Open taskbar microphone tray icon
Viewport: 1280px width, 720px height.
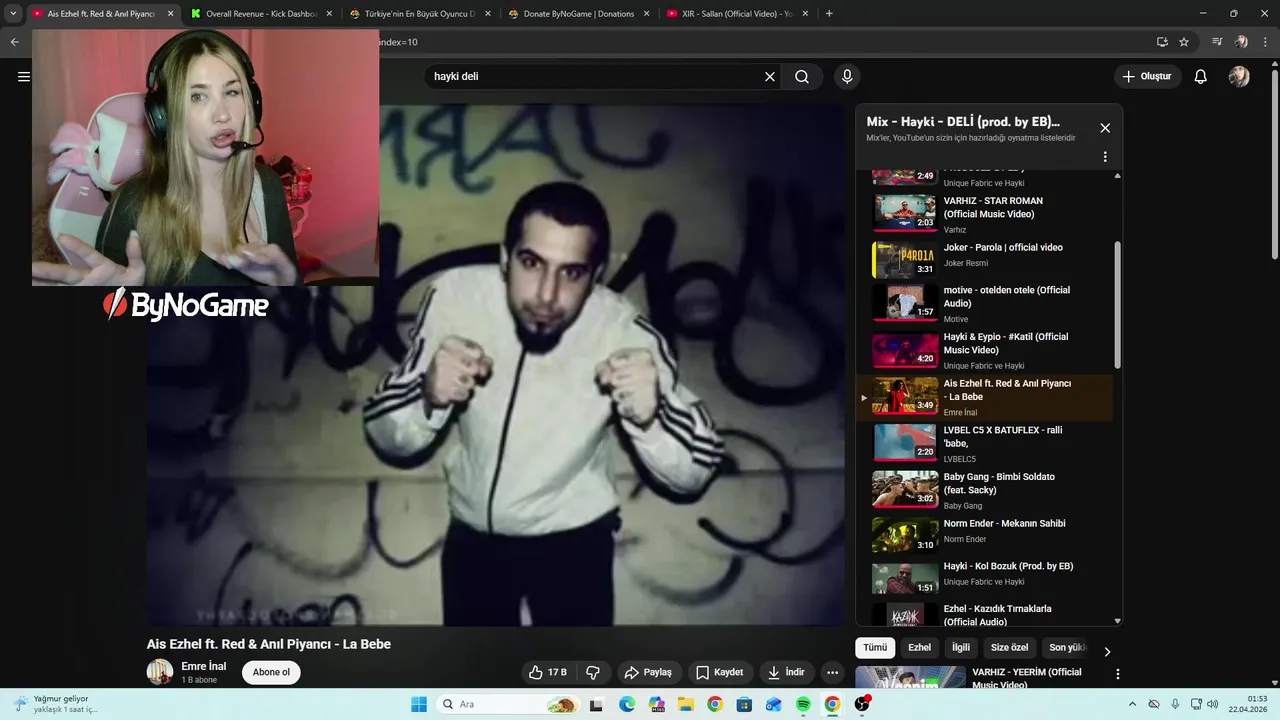pyautogui.click(x=1175, y=704)
